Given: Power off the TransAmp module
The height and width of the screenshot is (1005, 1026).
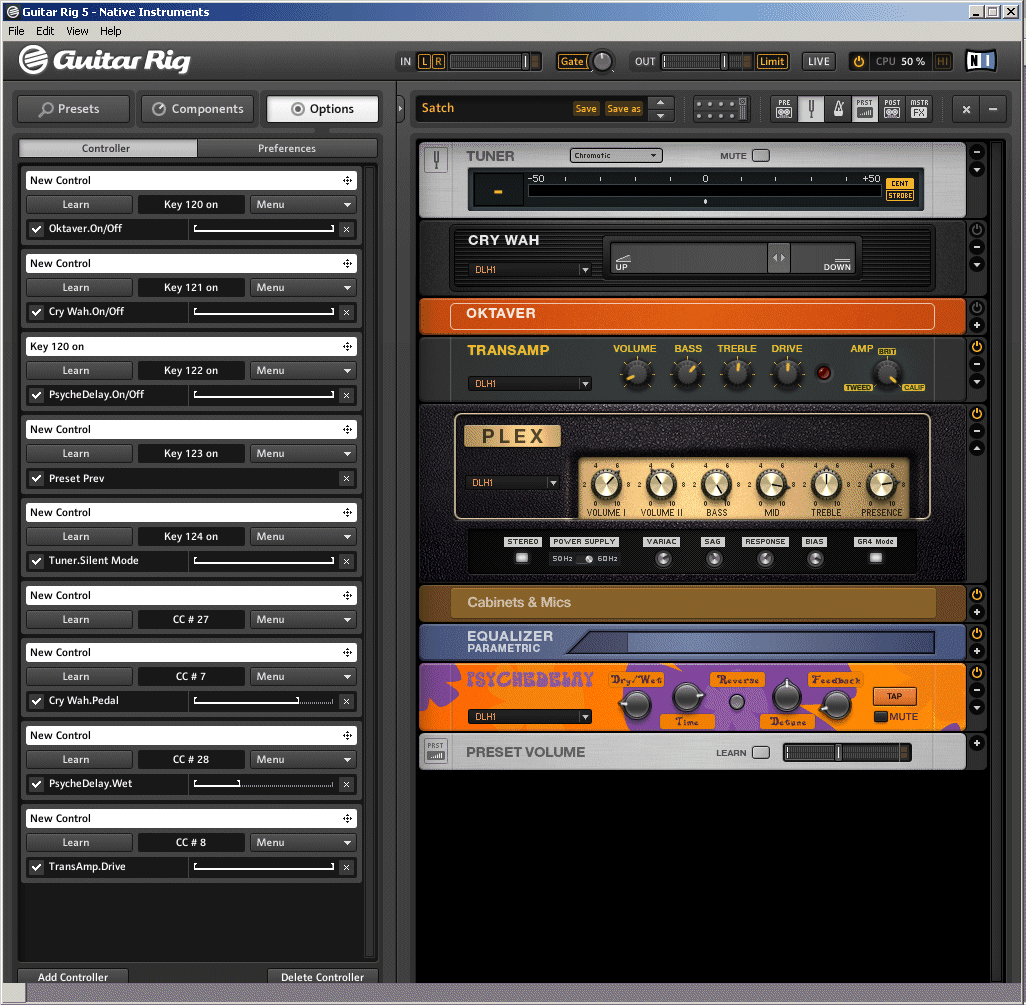Looking at the screenshot, I should (976, 347).
